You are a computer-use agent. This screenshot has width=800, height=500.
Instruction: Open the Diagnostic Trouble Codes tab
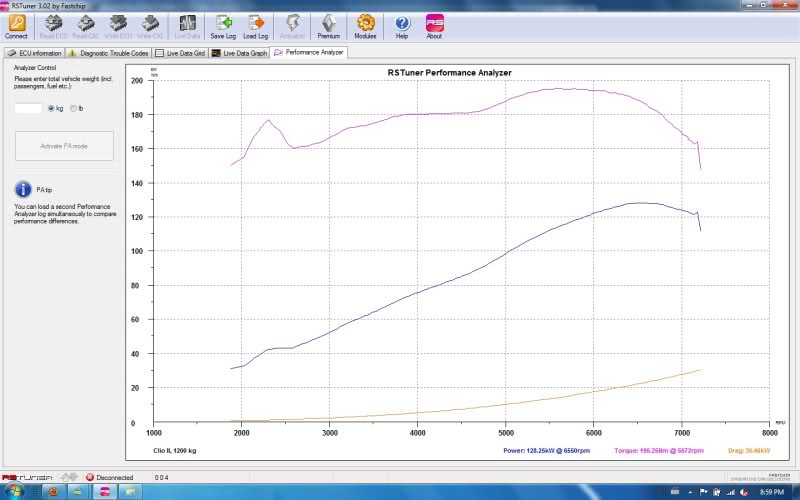tap(108, 52)
